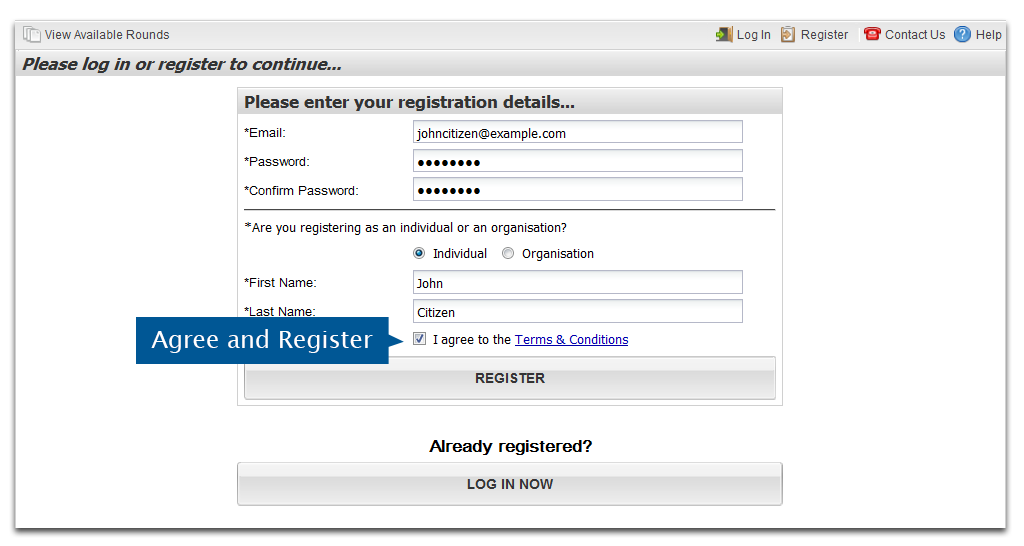Open the Terms & Conditions link
This screenshot has height=546, width=1024.
point(571,340)
